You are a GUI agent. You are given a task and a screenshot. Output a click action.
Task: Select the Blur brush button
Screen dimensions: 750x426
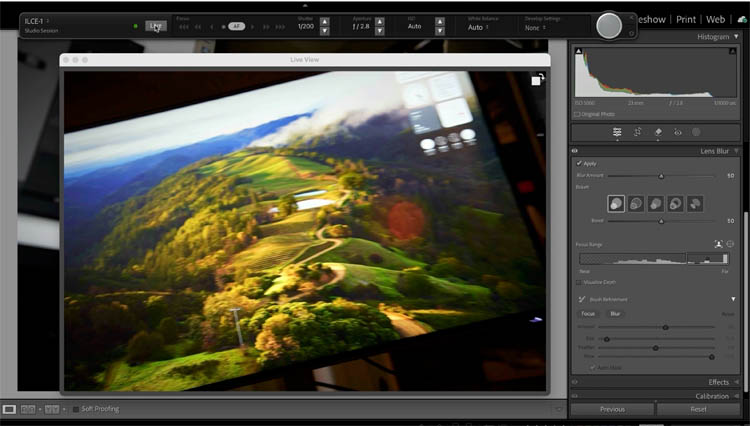point(616,314)
